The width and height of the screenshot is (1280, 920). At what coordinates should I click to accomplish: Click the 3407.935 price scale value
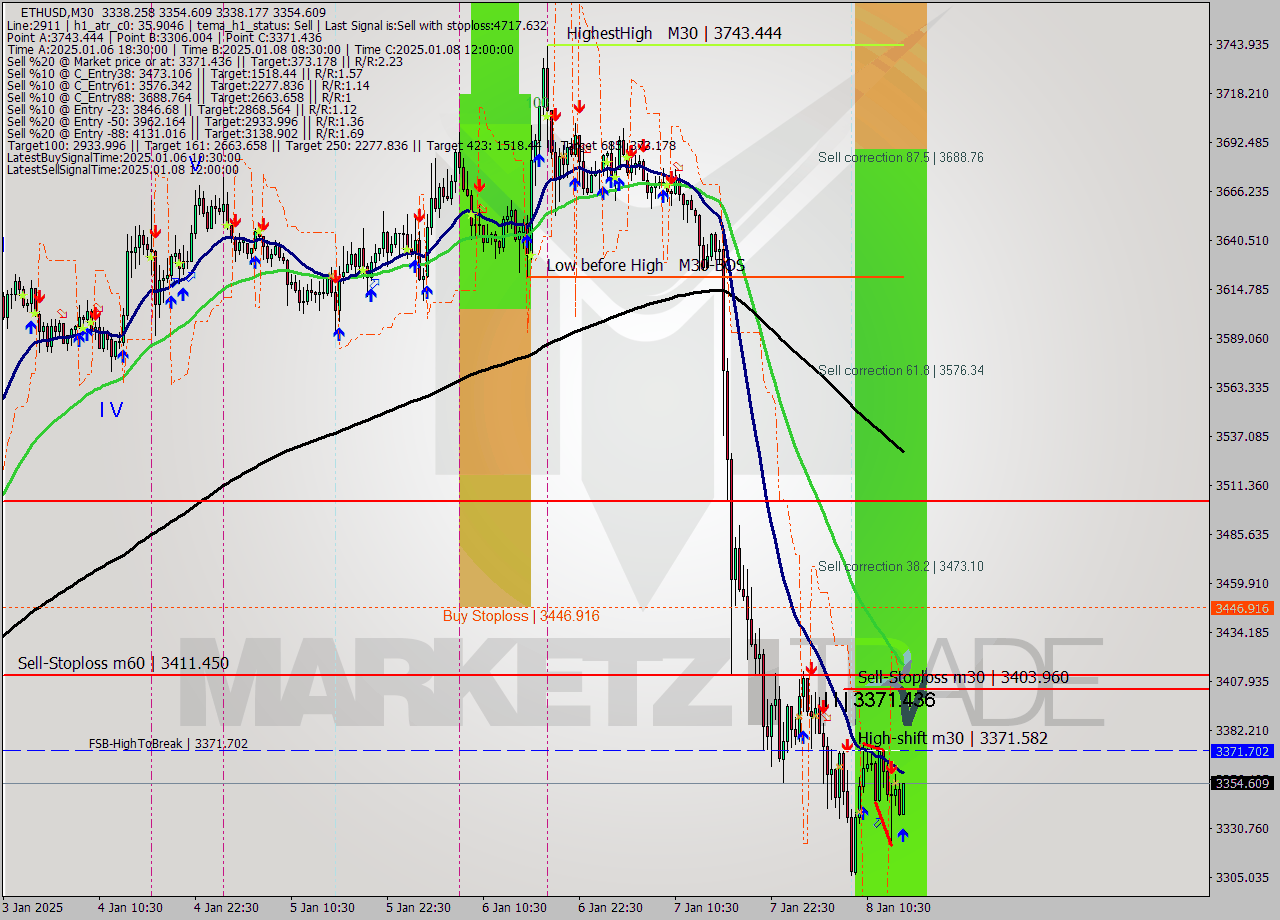coord(1241,681)
